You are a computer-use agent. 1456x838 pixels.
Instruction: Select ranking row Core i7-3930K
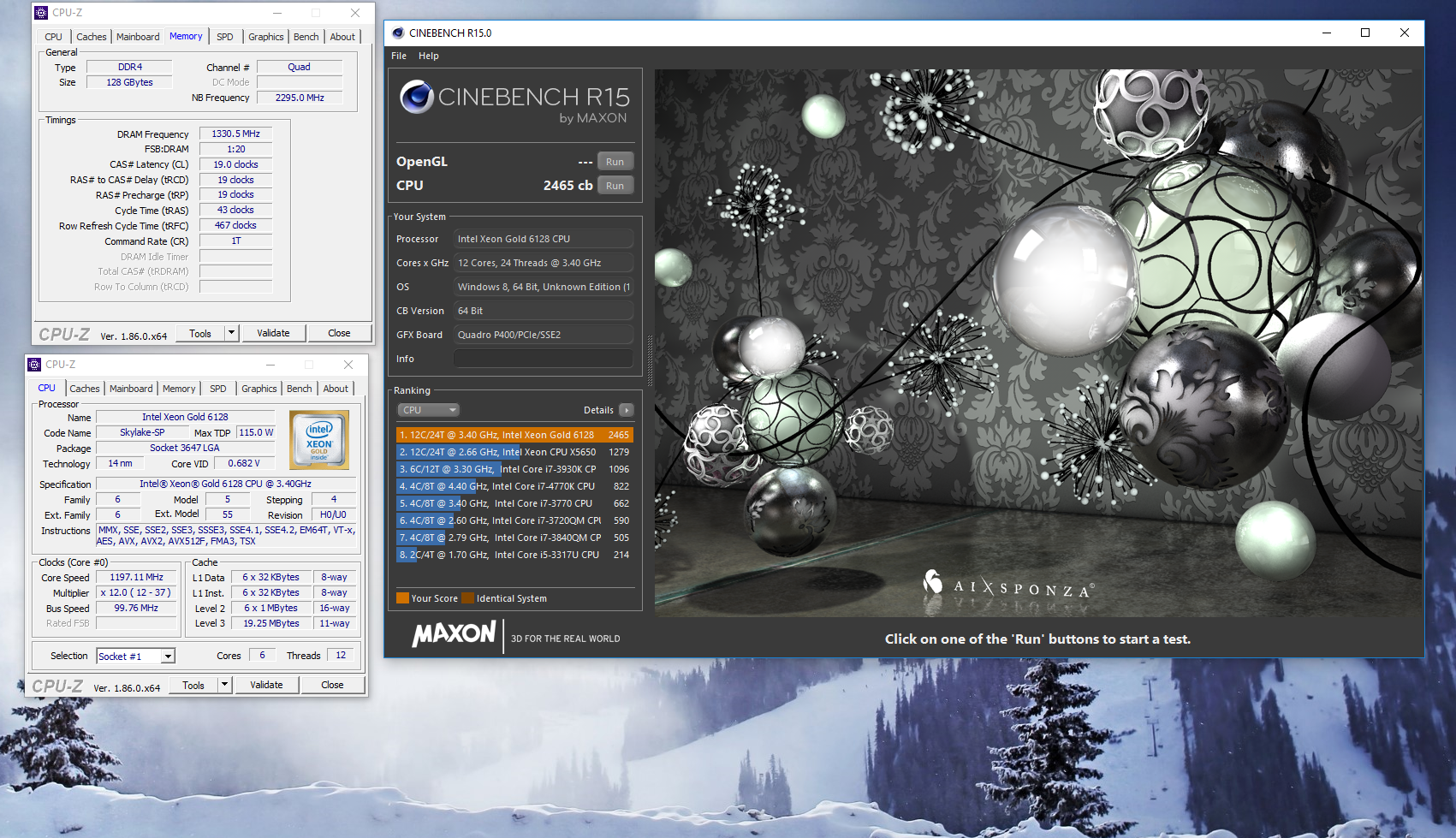(x=514, y=469)
